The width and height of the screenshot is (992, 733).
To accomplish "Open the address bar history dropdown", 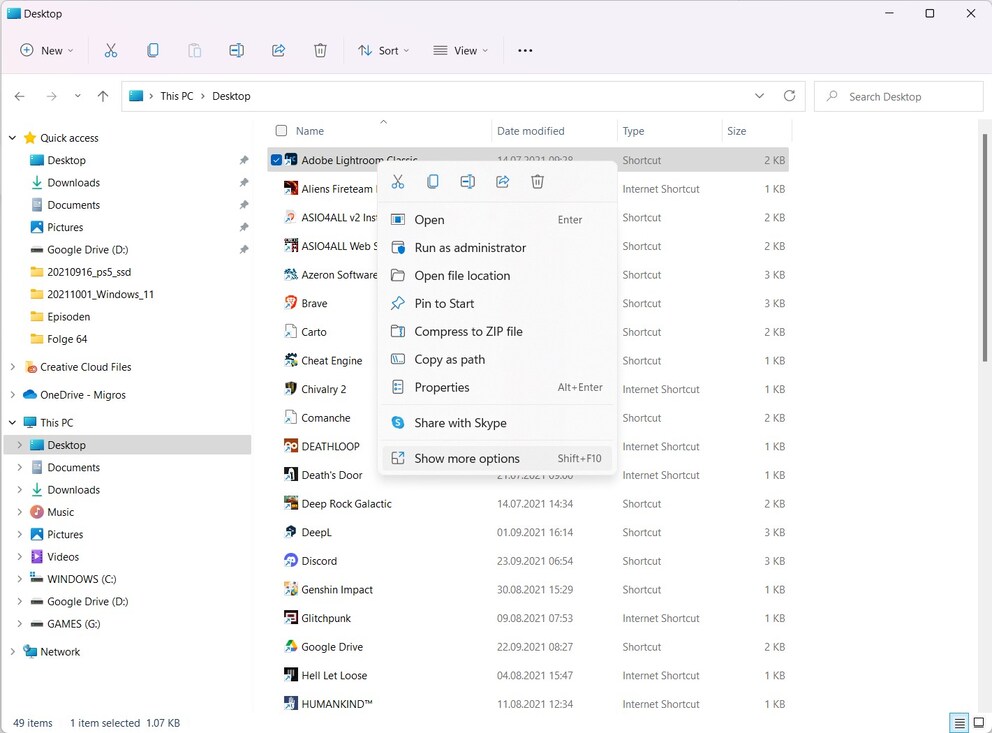I will click(759, 96).
